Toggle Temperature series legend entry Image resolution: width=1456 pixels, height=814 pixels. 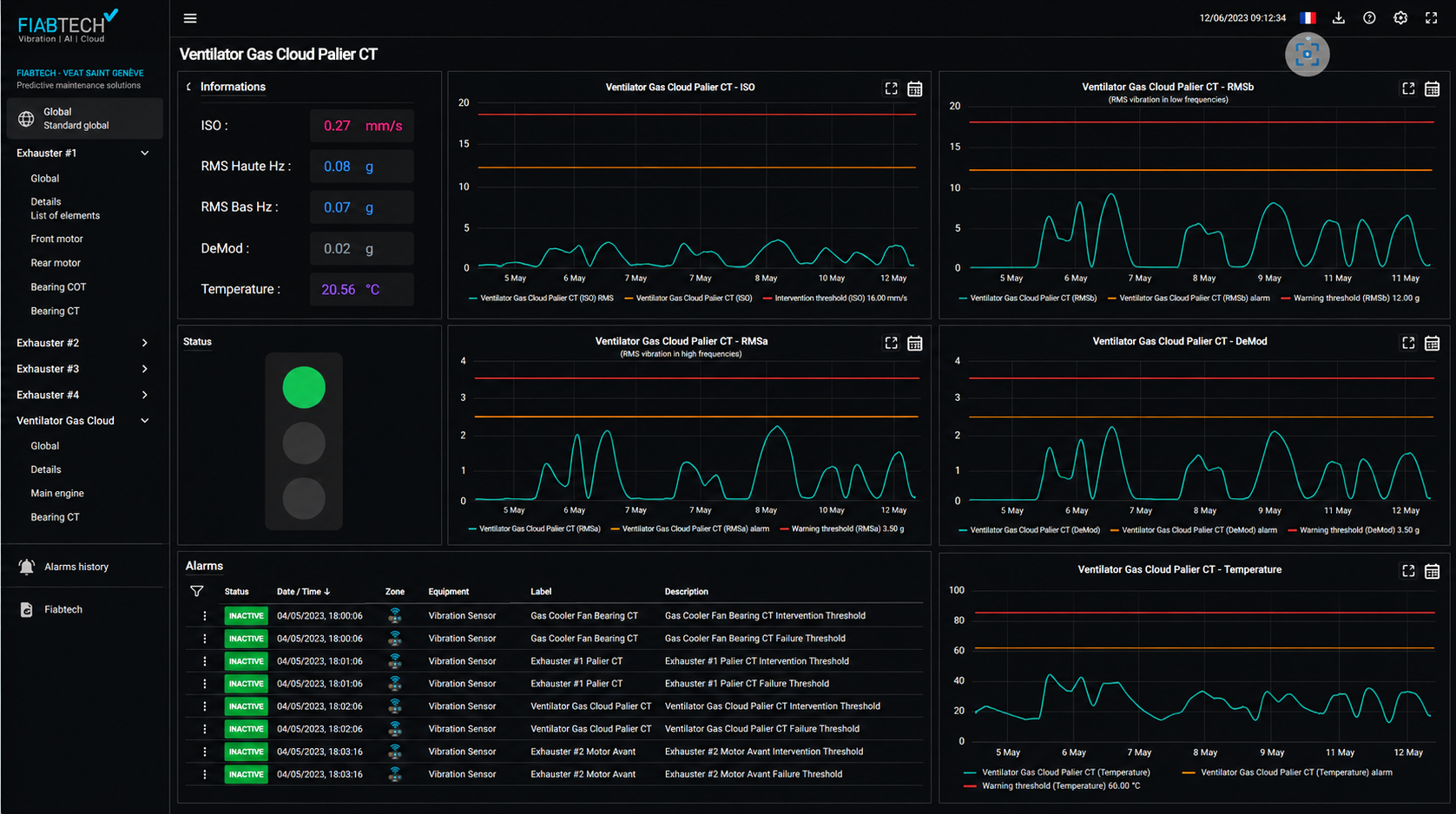coord(1057,772)
